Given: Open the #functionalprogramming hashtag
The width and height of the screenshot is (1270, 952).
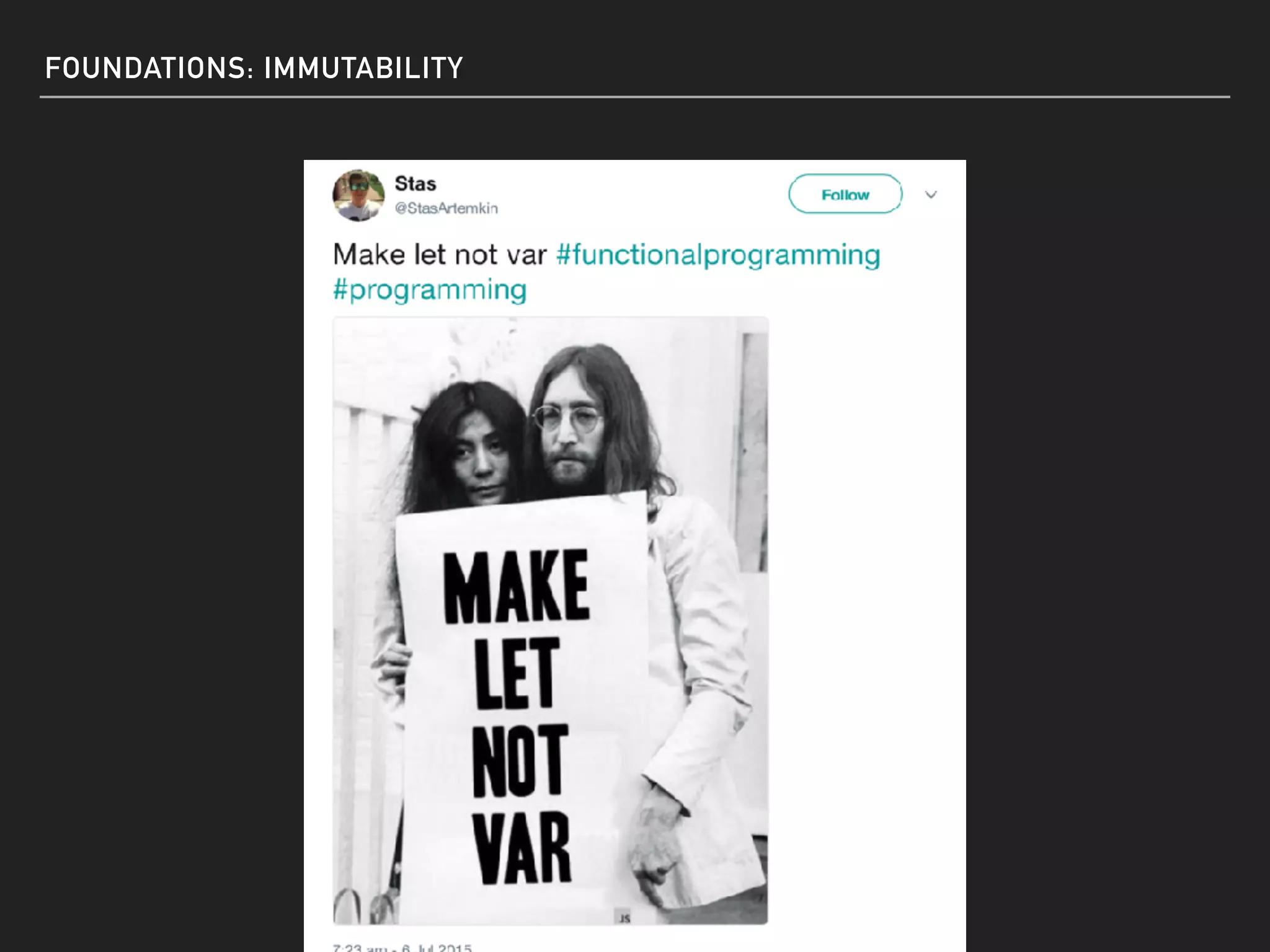Looking at the screenshot, I should 718,255.
